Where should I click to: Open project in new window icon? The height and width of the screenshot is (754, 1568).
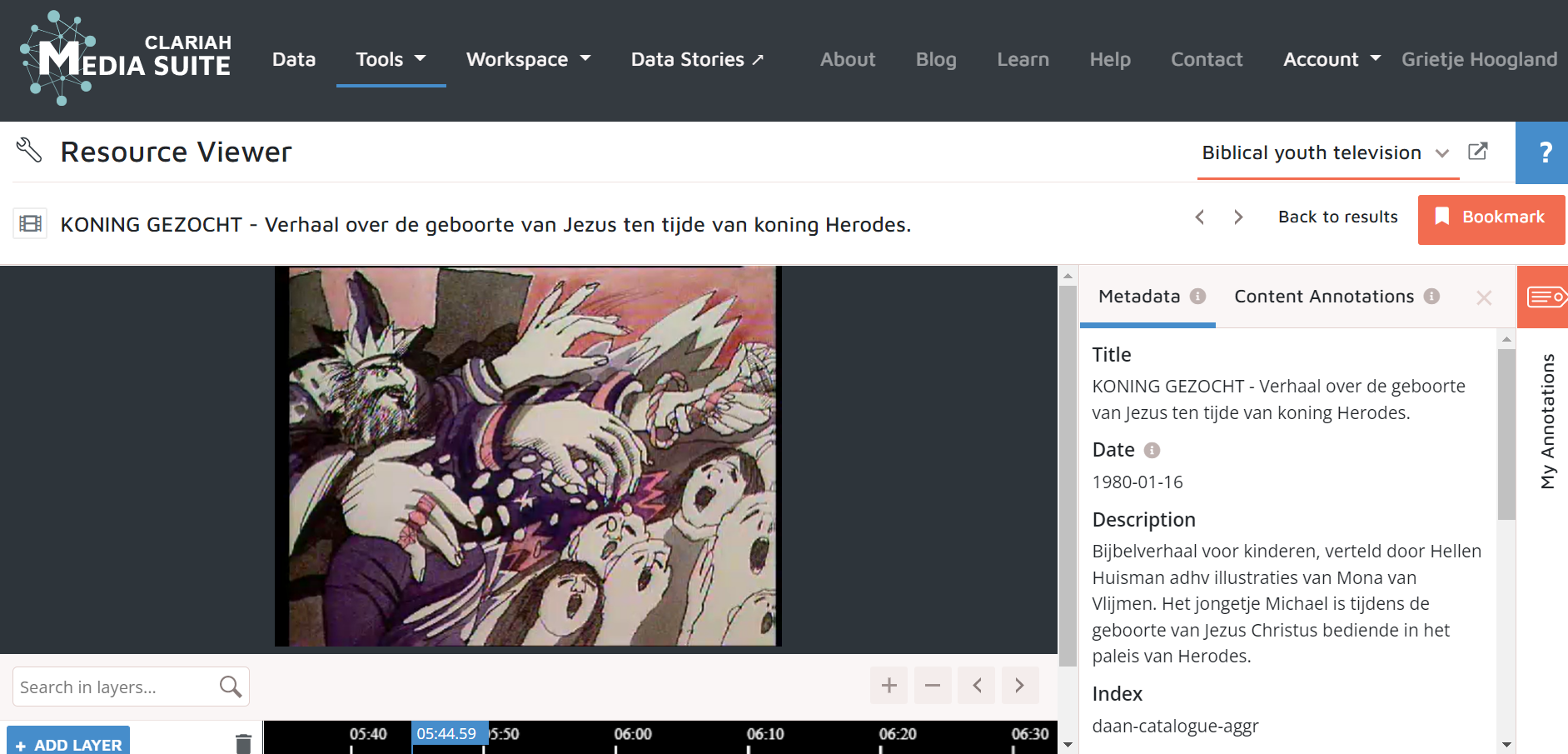(x=1477, y=152)
